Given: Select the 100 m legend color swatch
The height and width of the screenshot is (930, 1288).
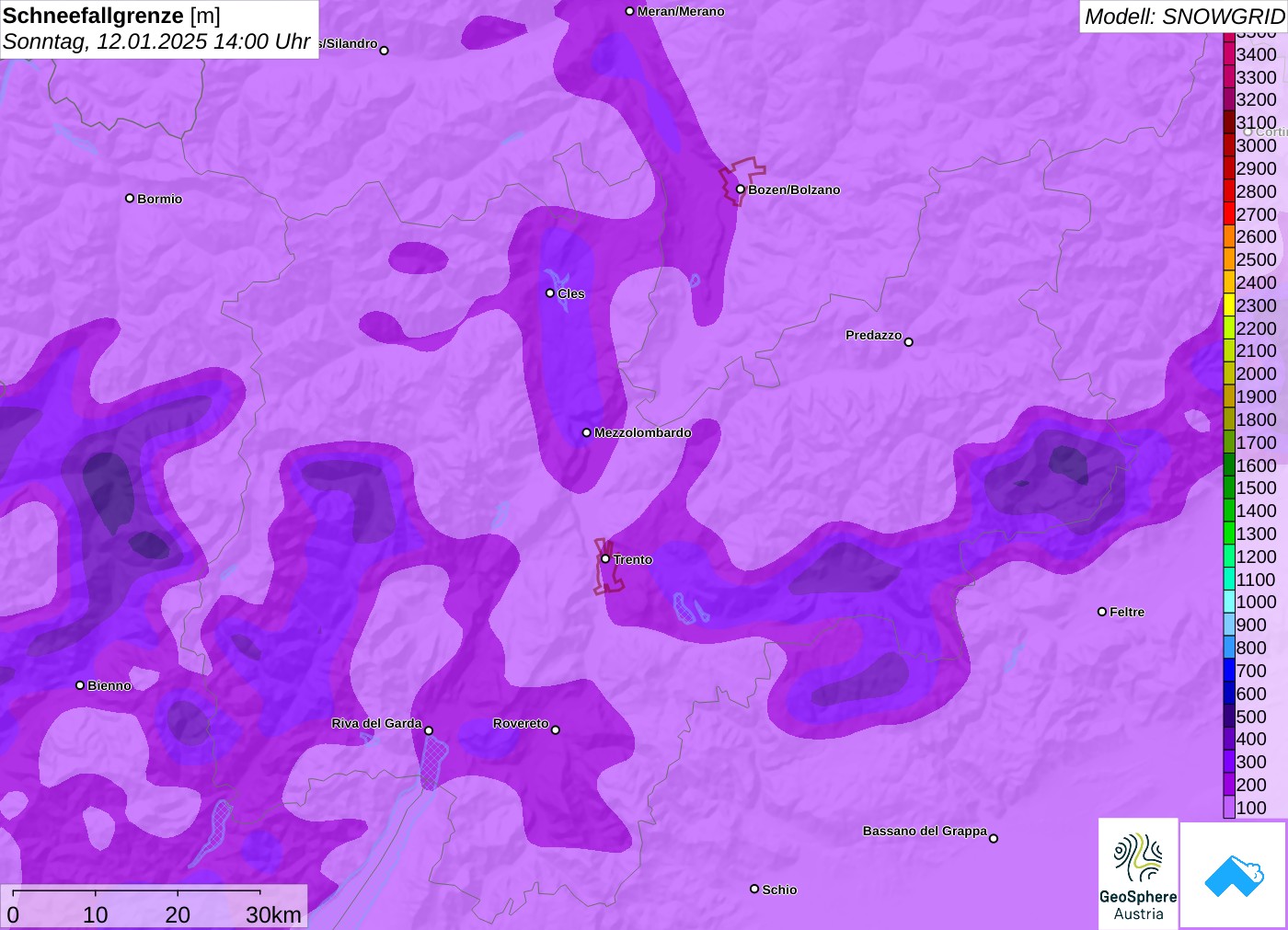Looking at the screenshot, I should click(1229, 808).
